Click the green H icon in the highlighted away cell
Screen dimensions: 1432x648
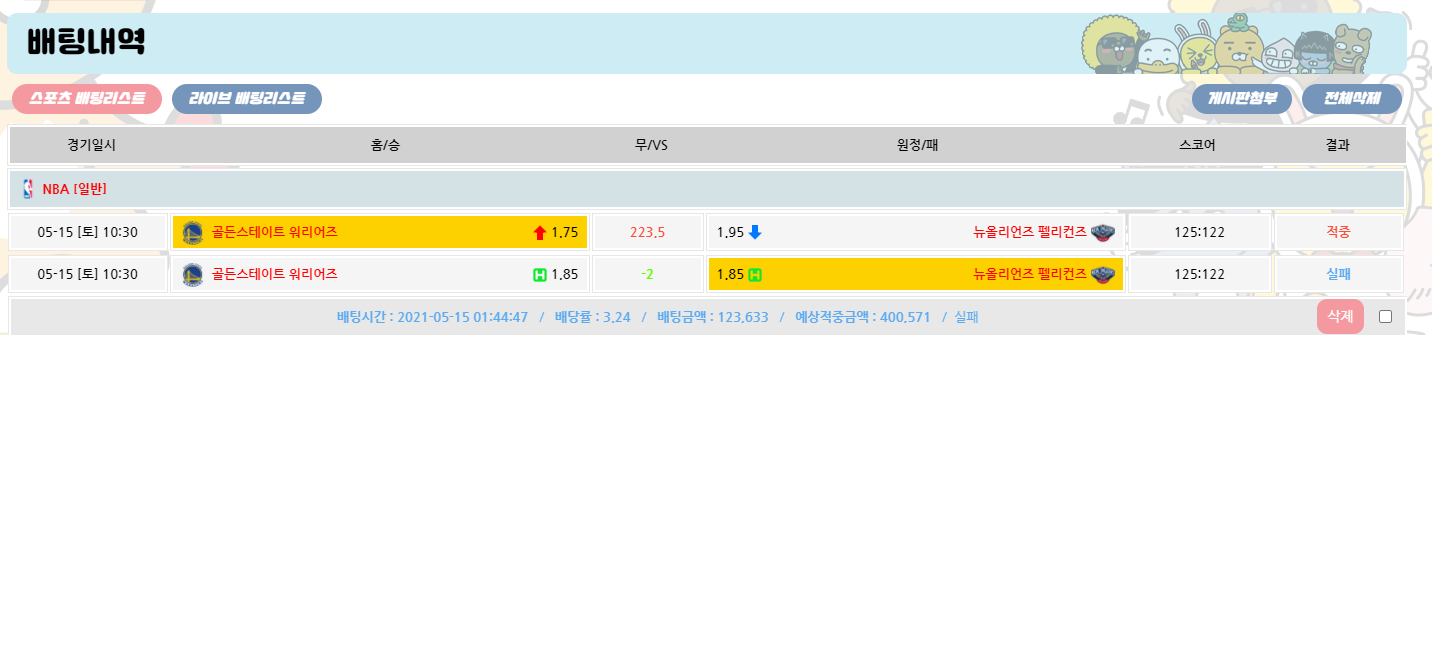755,274
